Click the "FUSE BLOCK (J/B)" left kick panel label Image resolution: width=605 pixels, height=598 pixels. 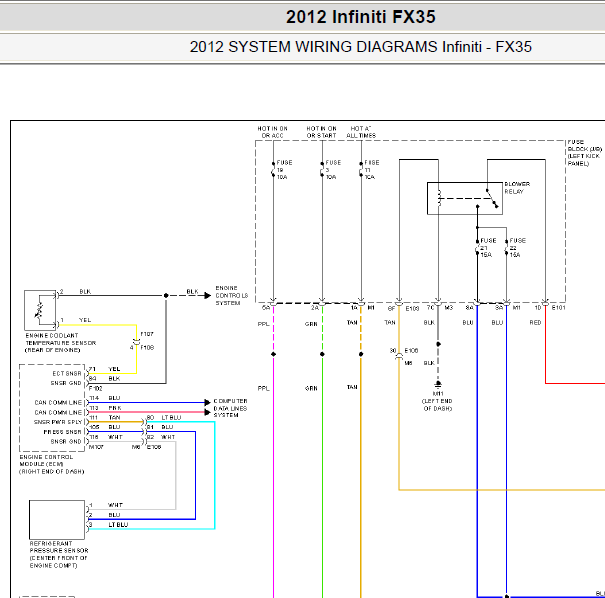click(584, 153)
